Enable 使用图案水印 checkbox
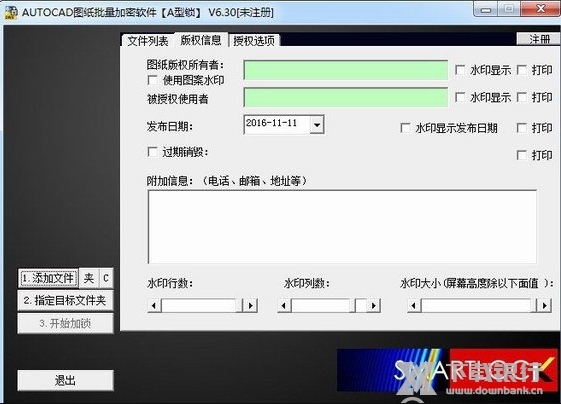 pyautogui.click(x=152, y=80)
